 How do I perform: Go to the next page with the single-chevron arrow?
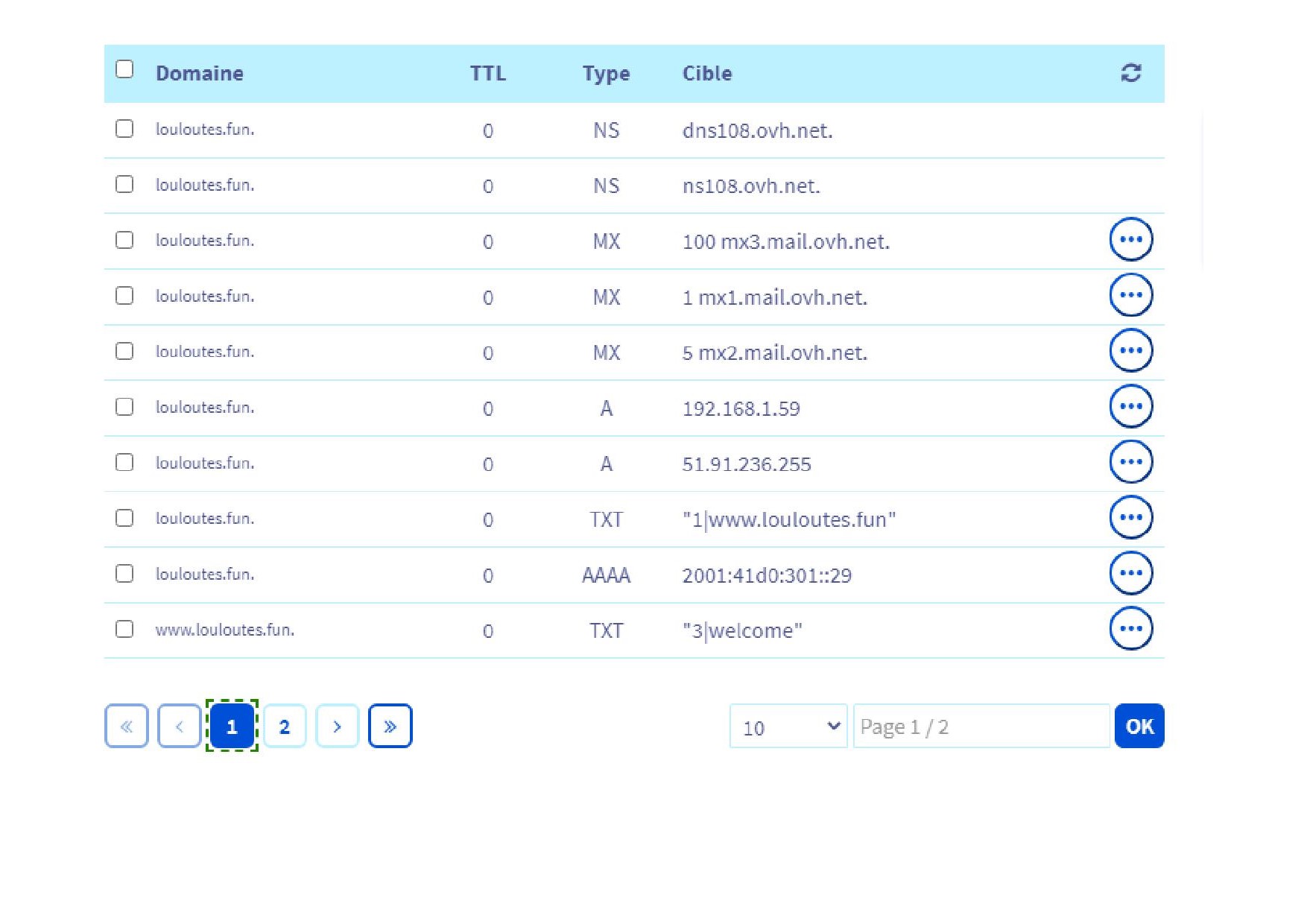pos(338,727)
